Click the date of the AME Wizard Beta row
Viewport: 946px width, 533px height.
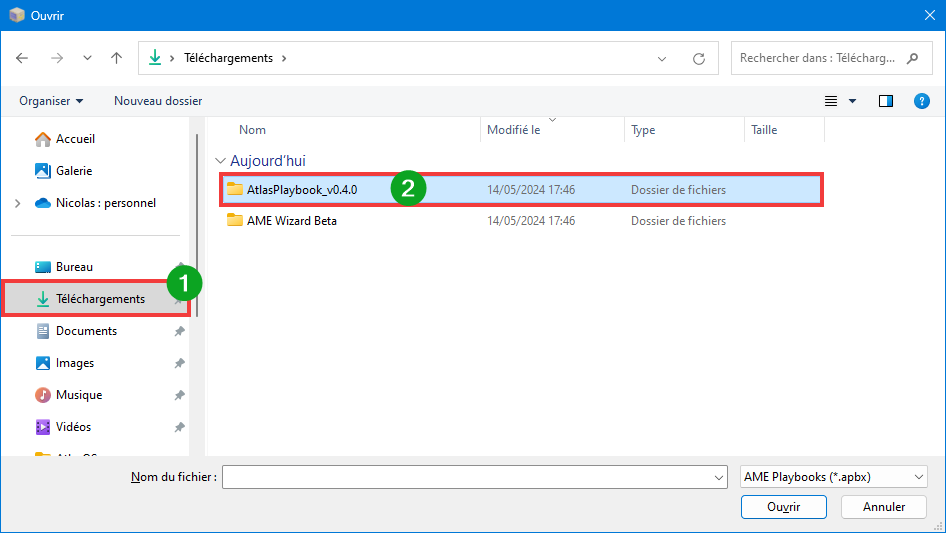coord(531,221)
